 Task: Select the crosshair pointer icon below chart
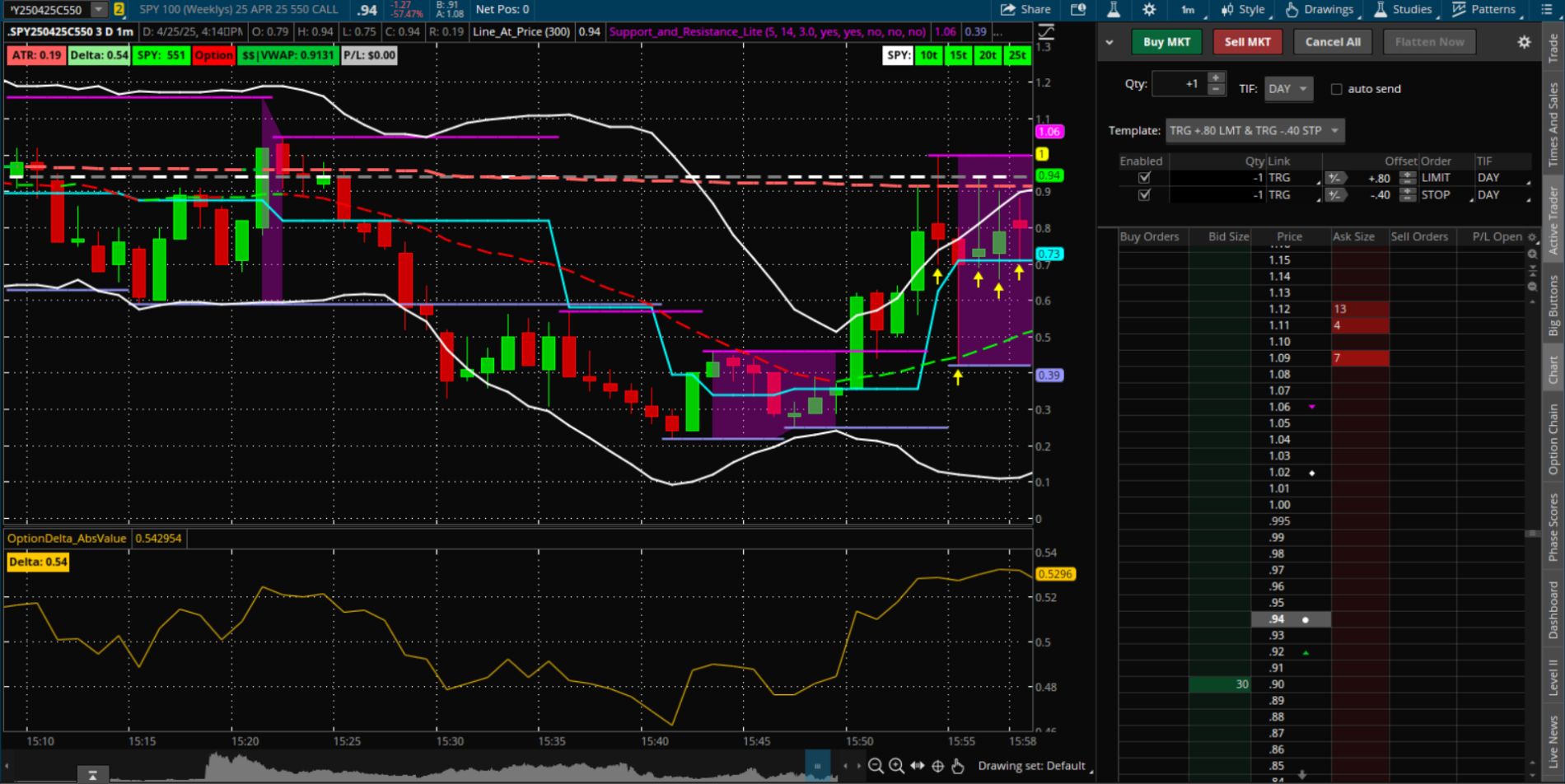coord(937,766)
